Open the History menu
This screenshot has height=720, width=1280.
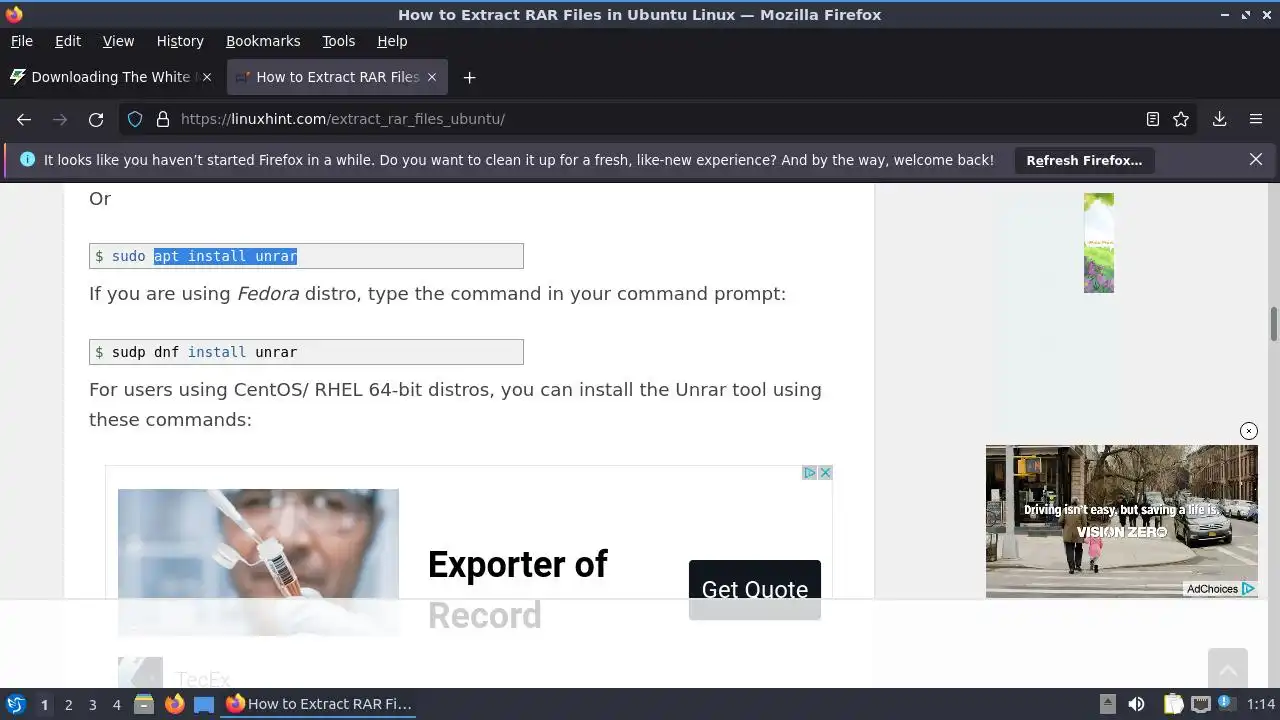coord(180,41)
